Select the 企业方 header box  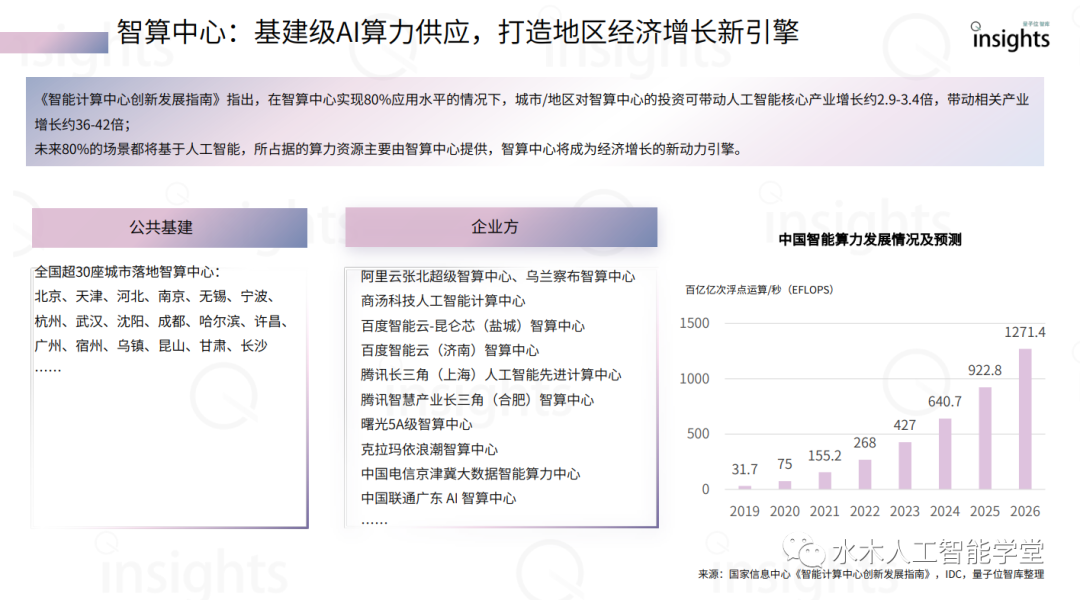pyautogui.click(x=501, y=227)
